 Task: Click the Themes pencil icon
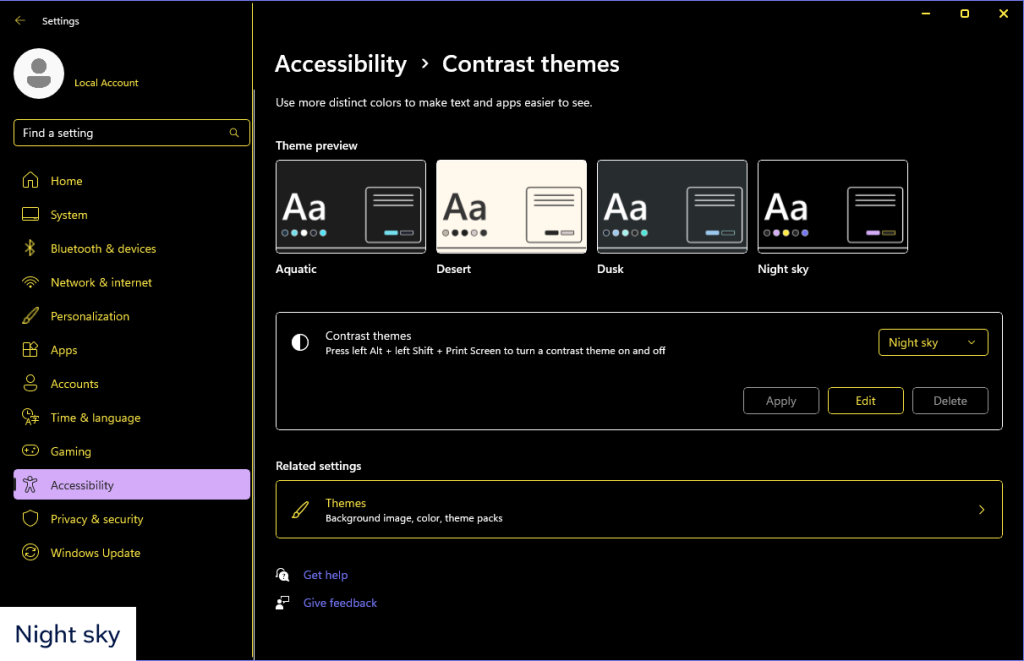click(299, 509)
